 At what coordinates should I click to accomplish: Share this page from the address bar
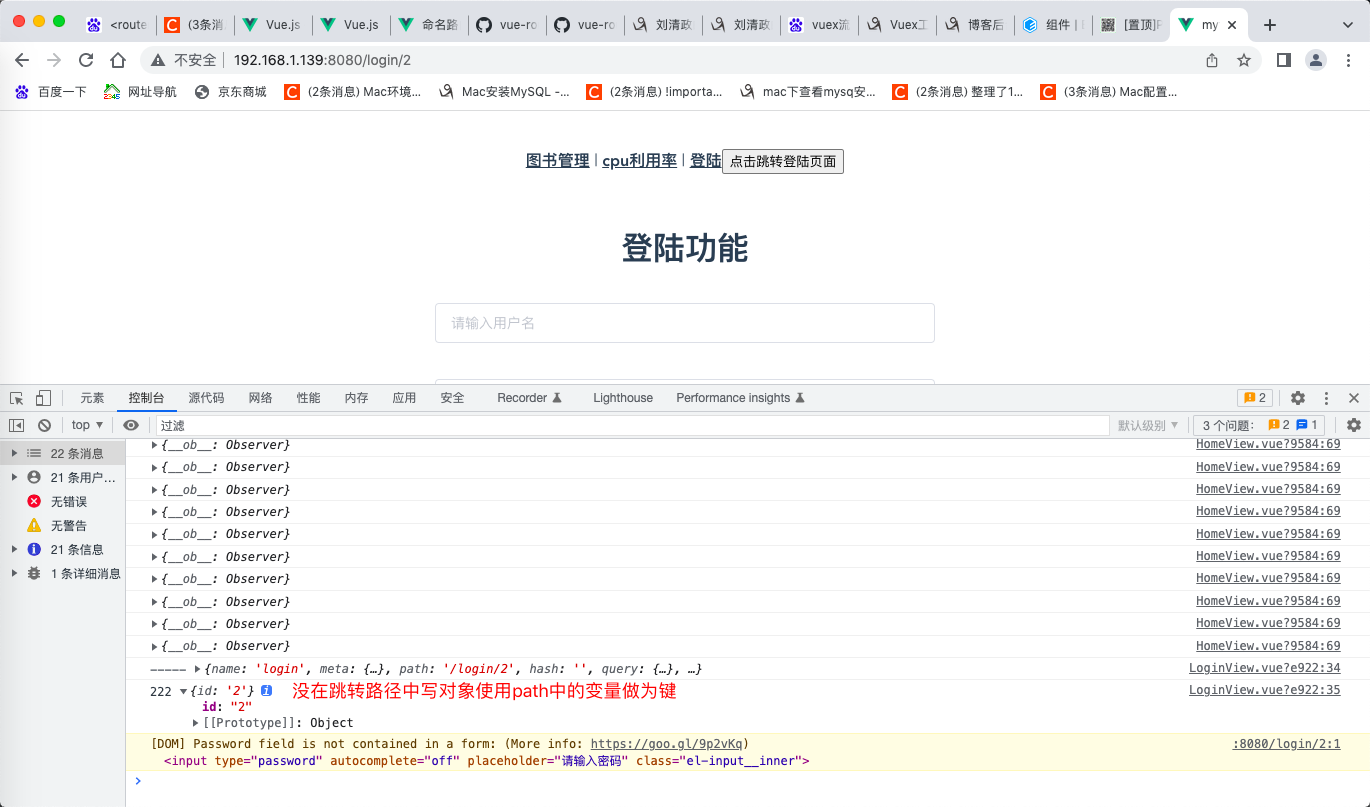pyautogui.click(x=1212, y=60)
